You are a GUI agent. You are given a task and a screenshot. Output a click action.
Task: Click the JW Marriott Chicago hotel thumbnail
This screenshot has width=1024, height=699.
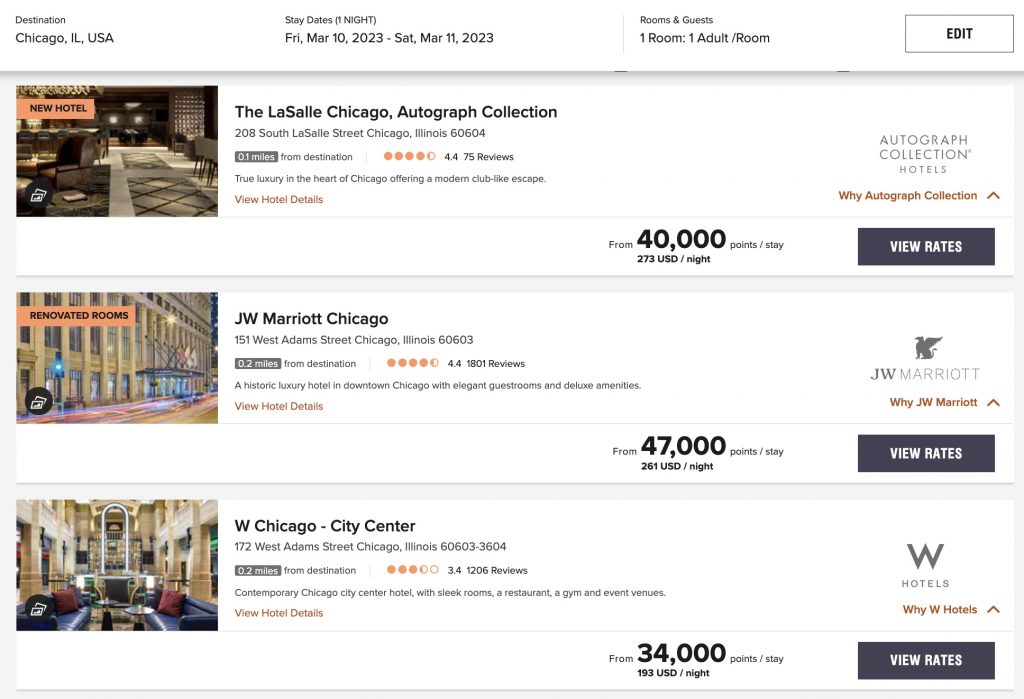(x=116, y=357)
